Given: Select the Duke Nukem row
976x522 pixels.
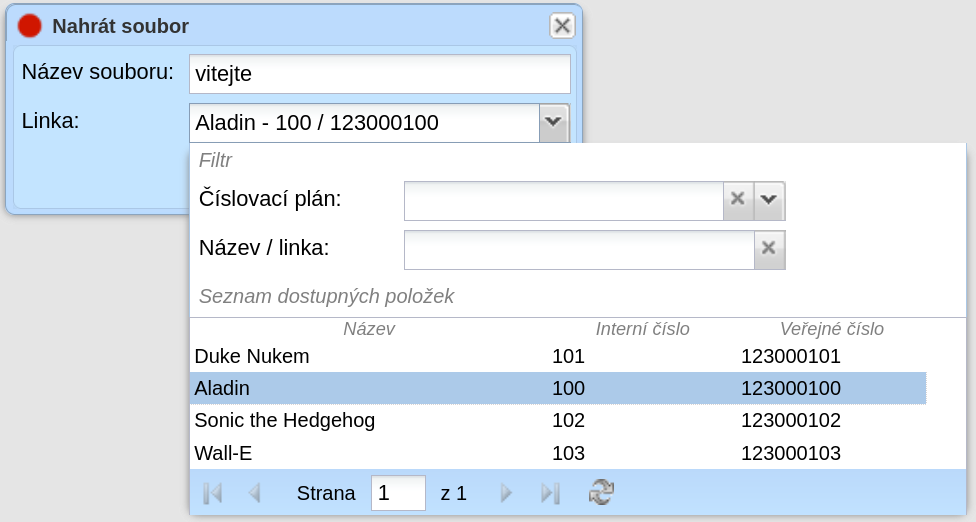Looking at the screenshot, I should click(558, 357).
